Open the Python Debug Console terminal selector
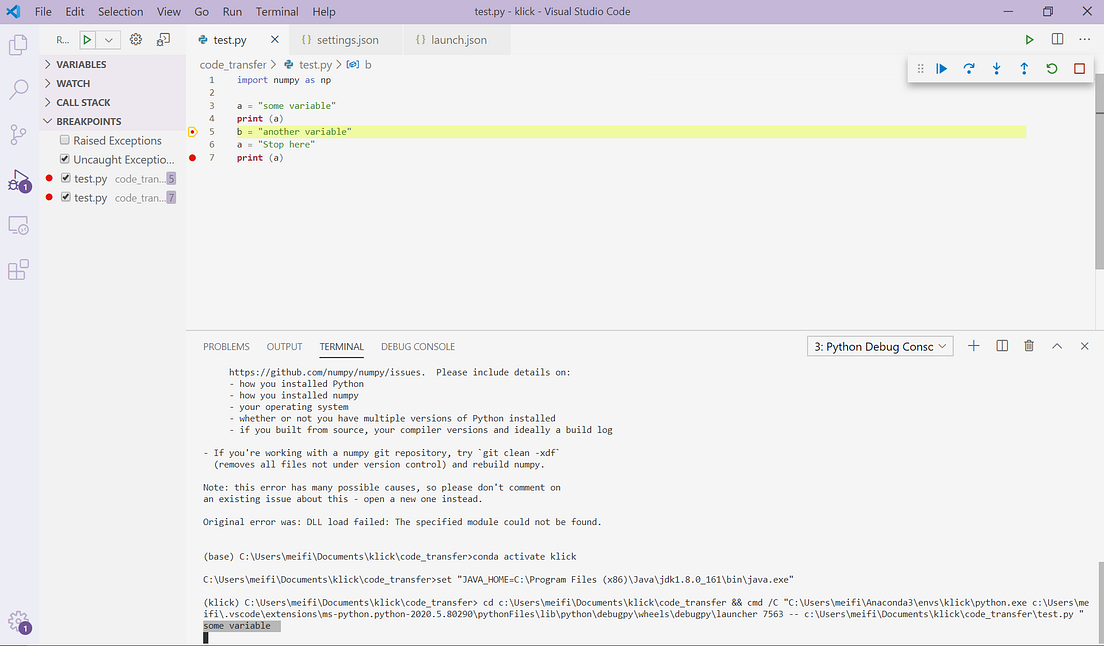This screenshot has height=646, width=1104. 879,345
